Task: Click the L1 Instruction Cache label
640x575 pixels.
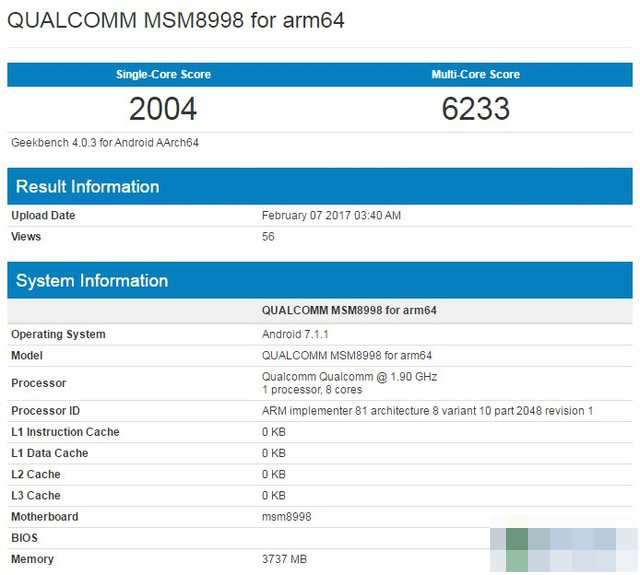Action: [x=65, y=432]
